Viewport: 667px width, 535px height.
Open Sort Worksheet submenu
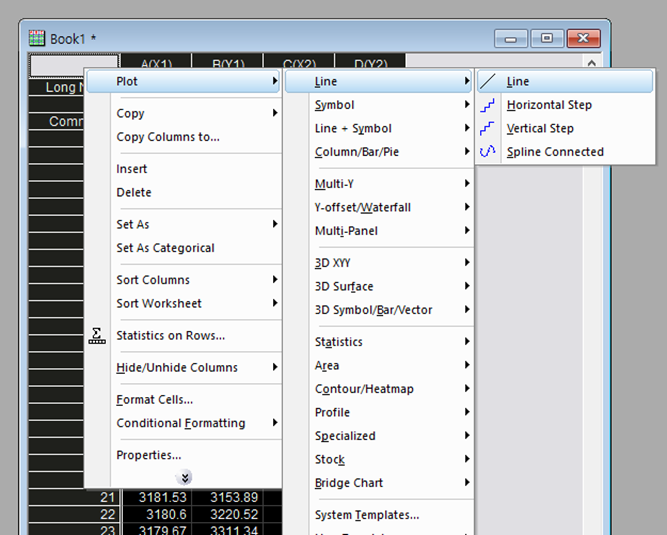tap(183, 303)
